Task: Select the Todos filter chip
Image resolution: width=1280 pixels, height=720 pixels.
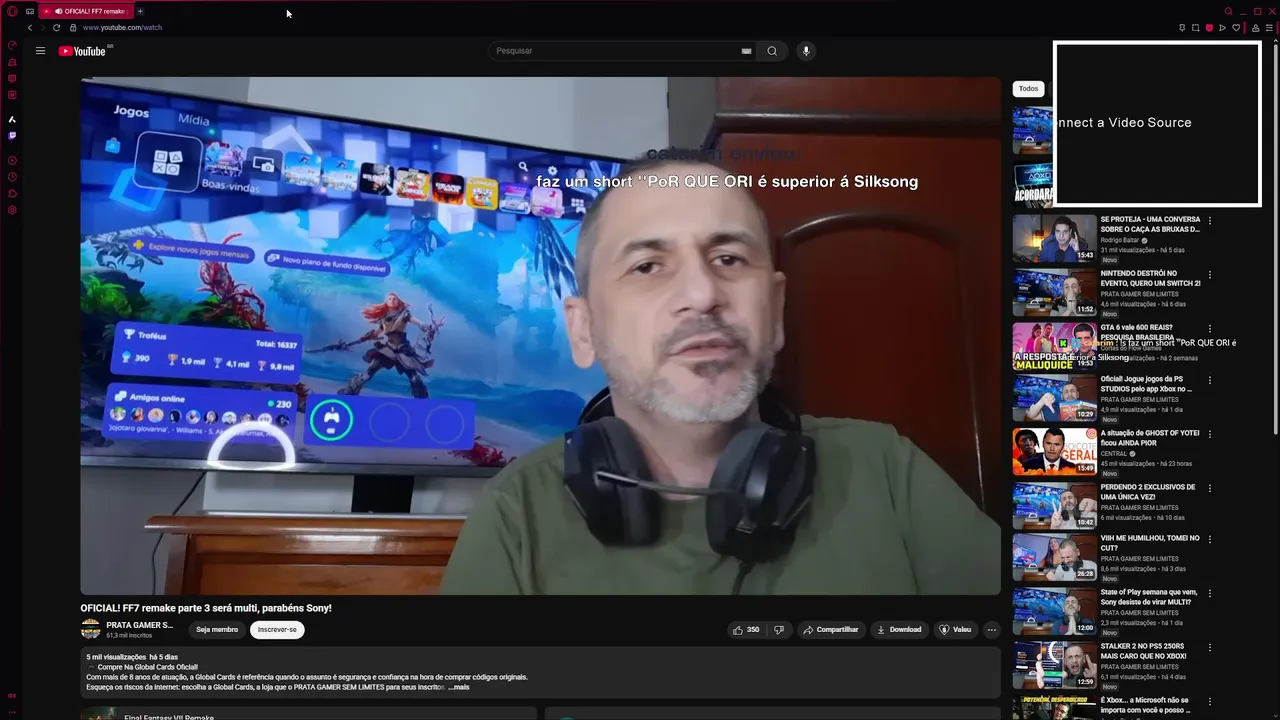Action: [x=1029, y=88]
